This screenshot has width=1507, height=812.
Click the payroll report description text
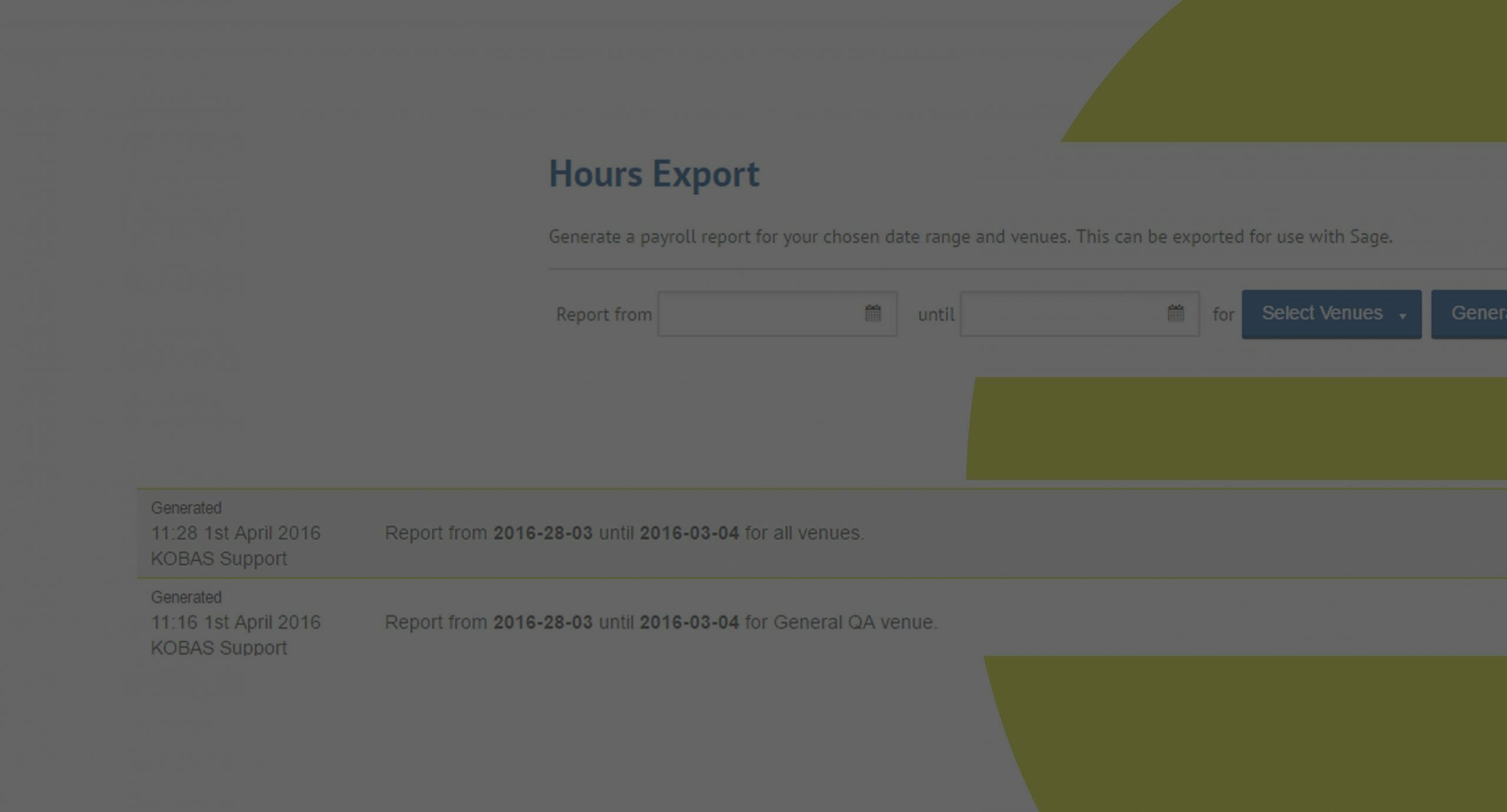click(970, 237)
